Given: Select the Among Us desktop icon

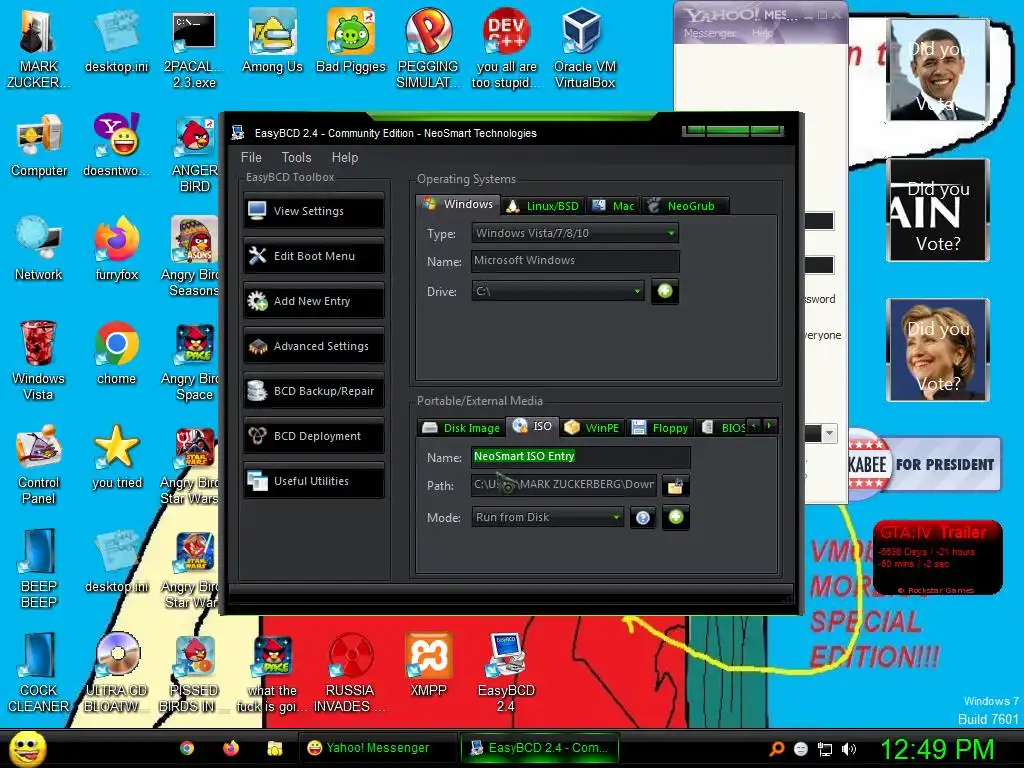Looking at the screenshot, I should pyautogui.click(x=272, y=42).
